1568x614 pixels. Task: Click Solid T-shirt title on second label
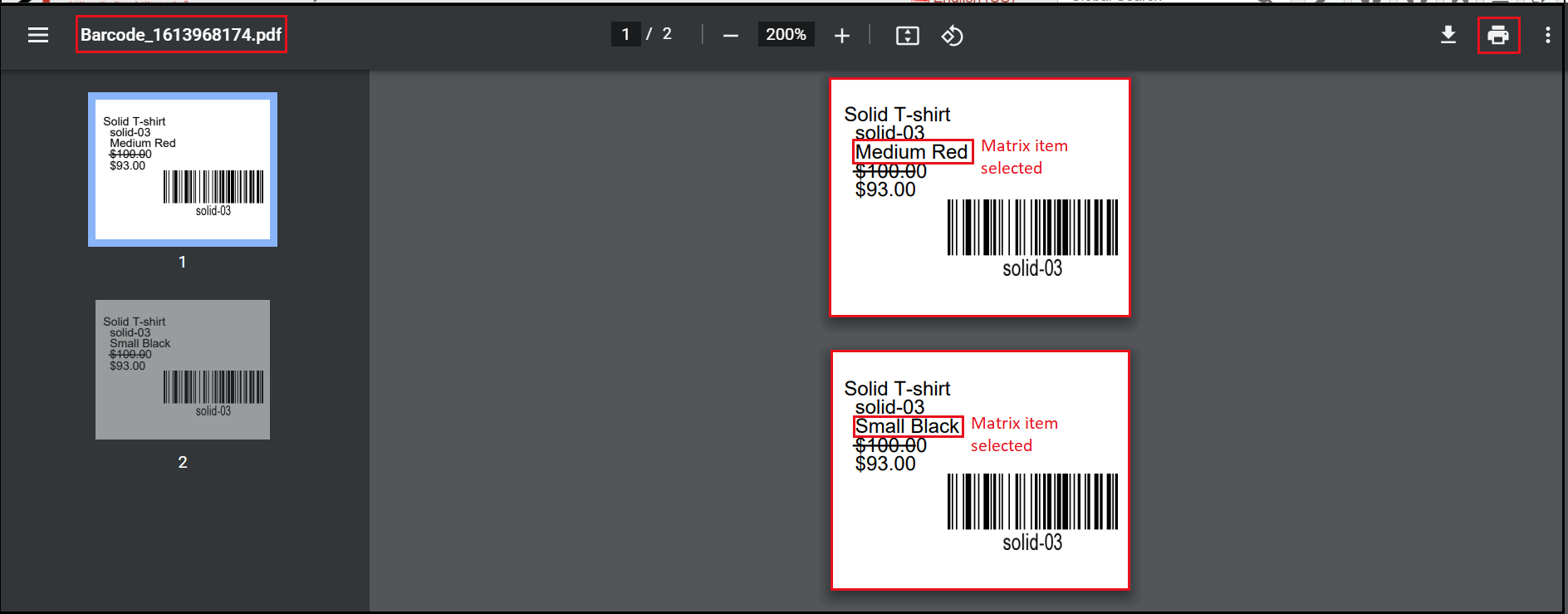coord(897,389)
